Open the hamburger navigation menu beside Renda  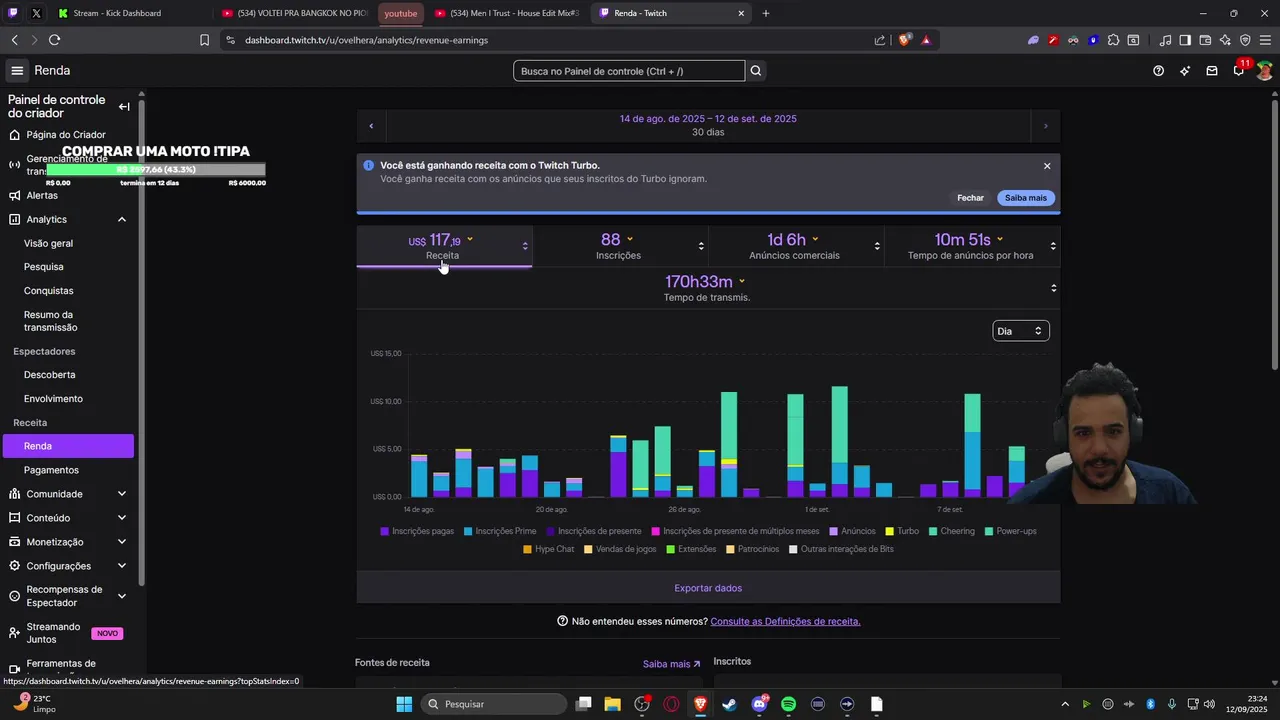pyautogui.click(x=17, y=71)
